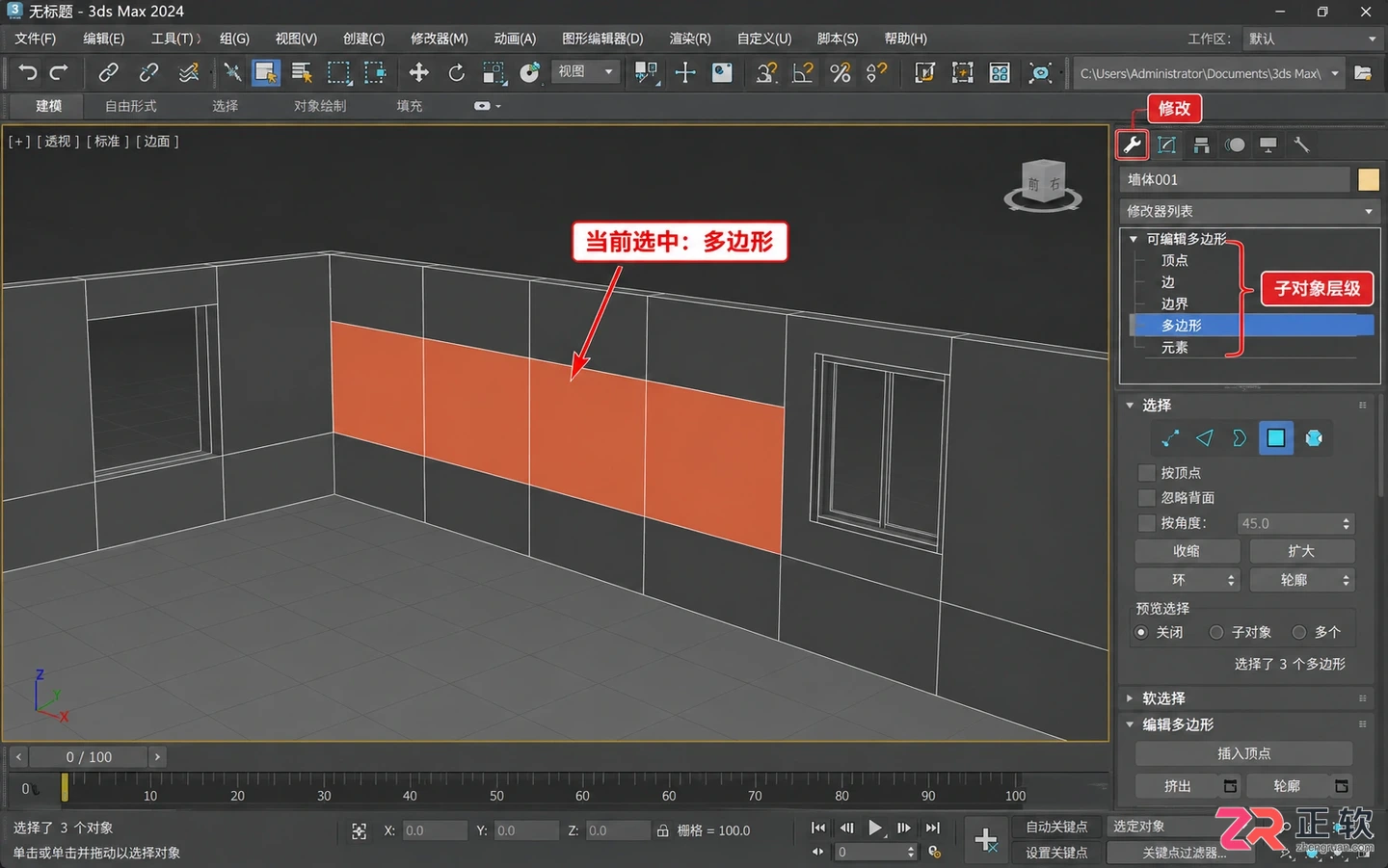
Task: Switch to the 自由形式 ribbon tab
Action: point(131,106)
